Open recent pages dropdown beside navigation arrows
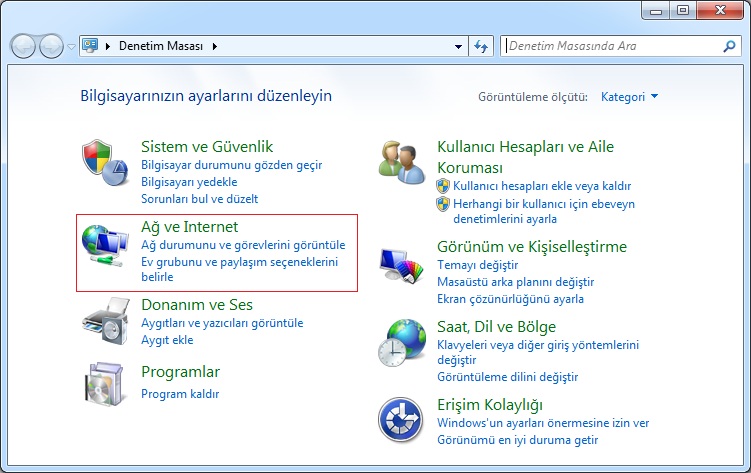751x473 pixels. click(71, 46)
